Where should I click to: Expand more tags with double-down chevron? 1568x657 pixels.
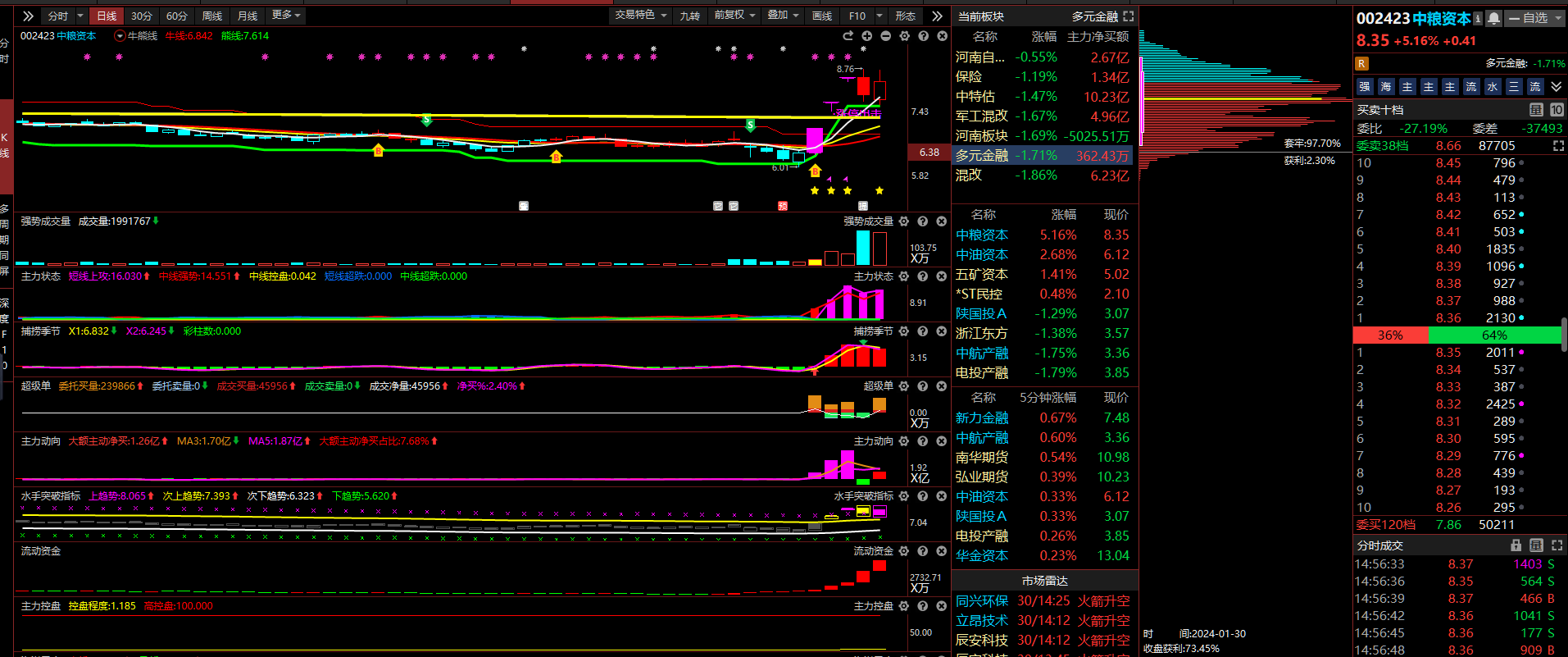[x=1557, y=86]
